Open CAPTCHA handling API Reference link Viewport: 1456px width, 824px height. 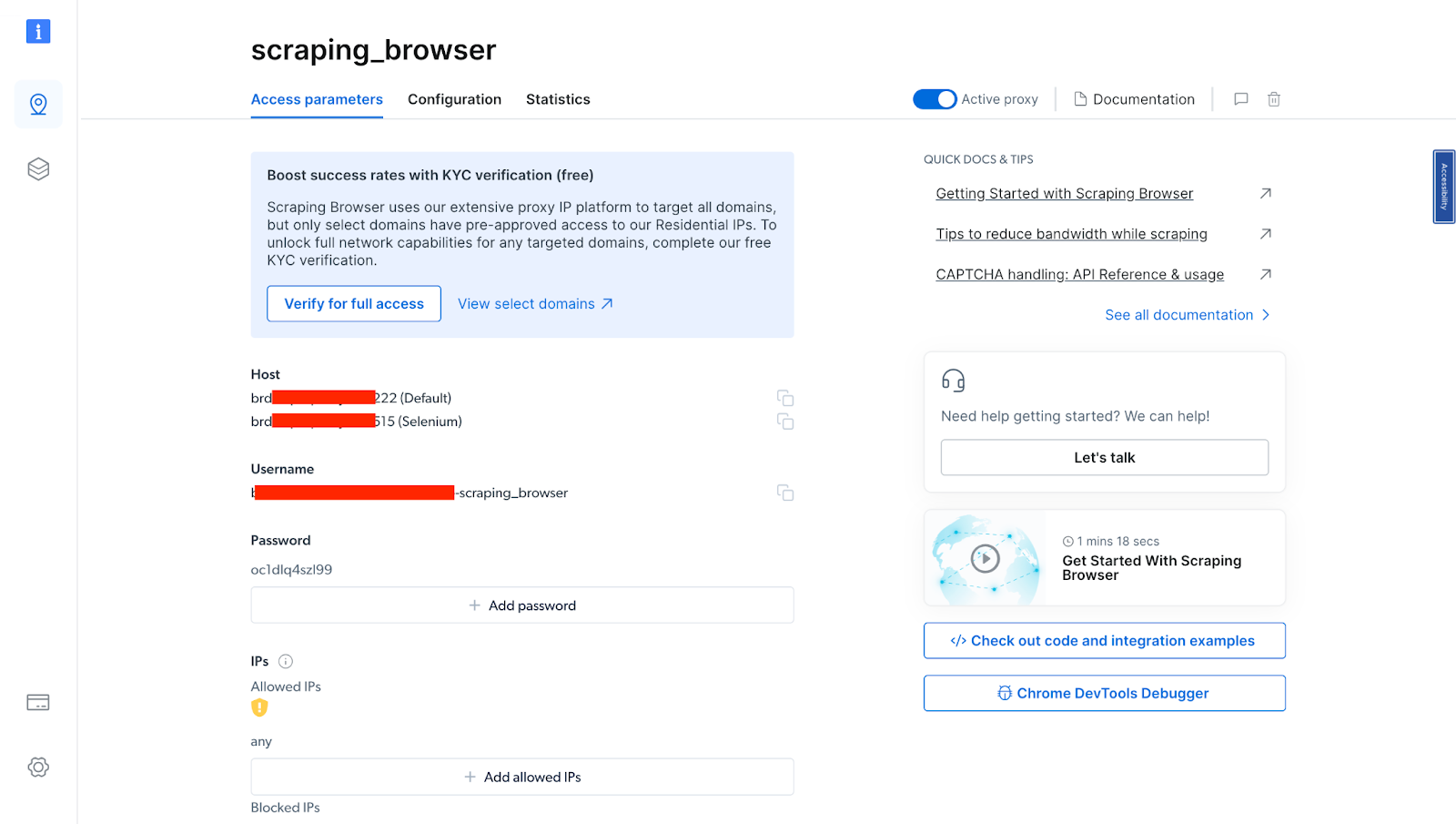click(x=1079, y=275)
